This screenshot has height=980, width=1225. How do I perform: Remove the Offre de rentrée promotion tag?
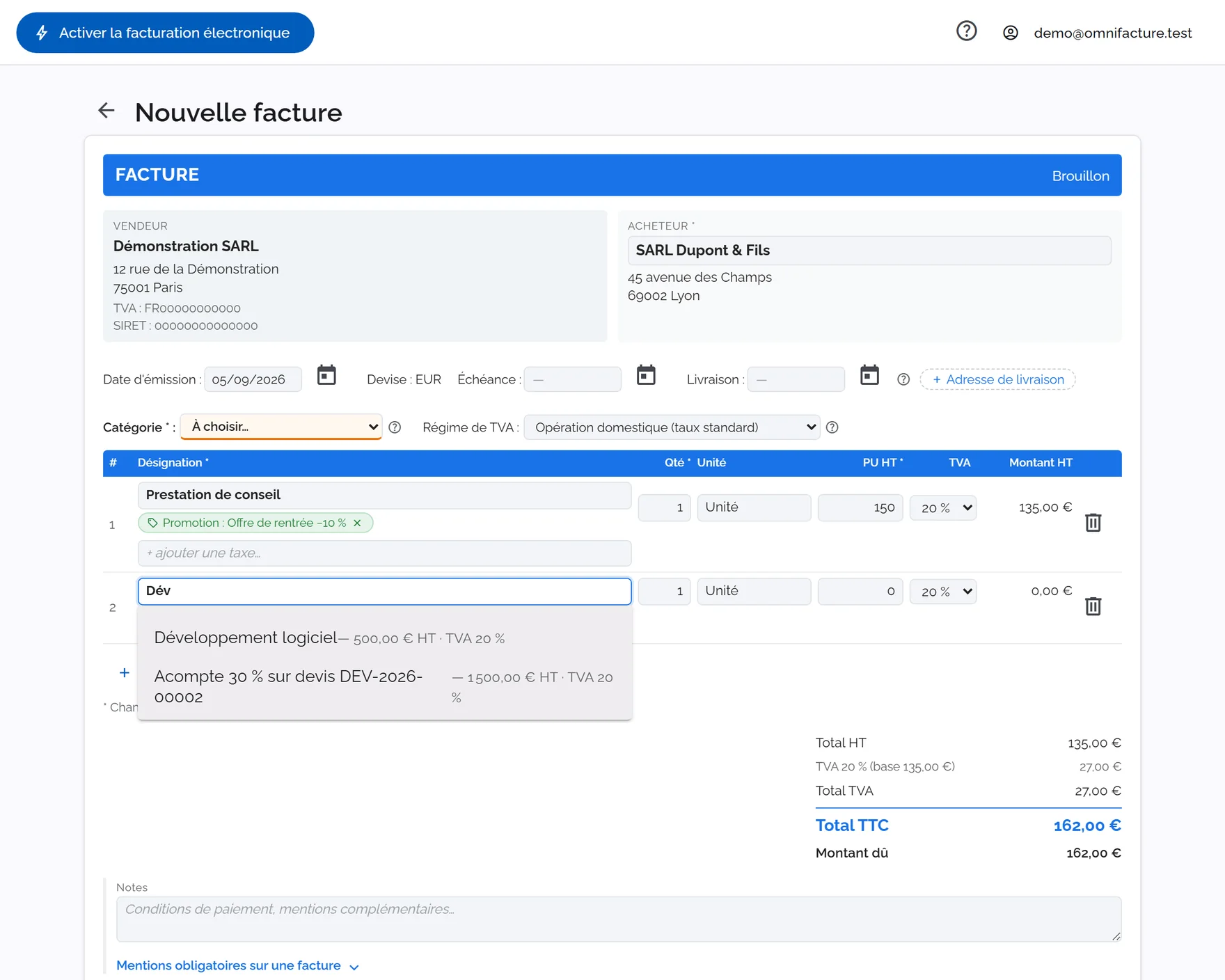point(357,523)
